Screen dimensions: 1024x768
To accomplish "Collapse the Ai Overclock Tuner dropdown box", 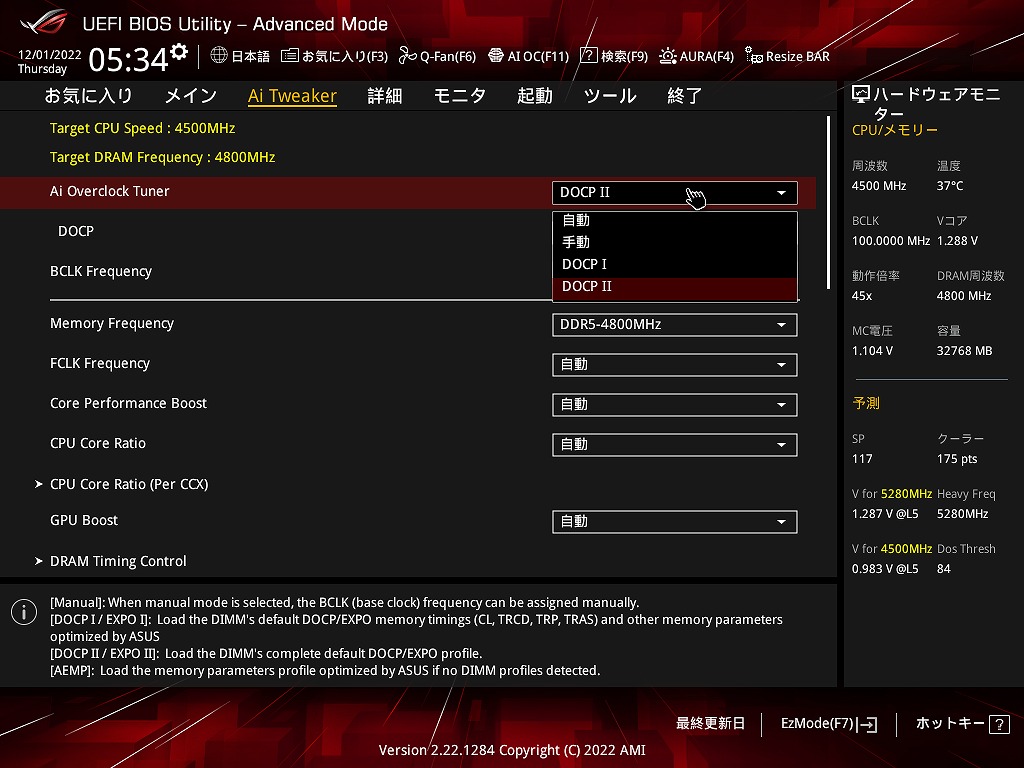I will (x=675, y=193).
